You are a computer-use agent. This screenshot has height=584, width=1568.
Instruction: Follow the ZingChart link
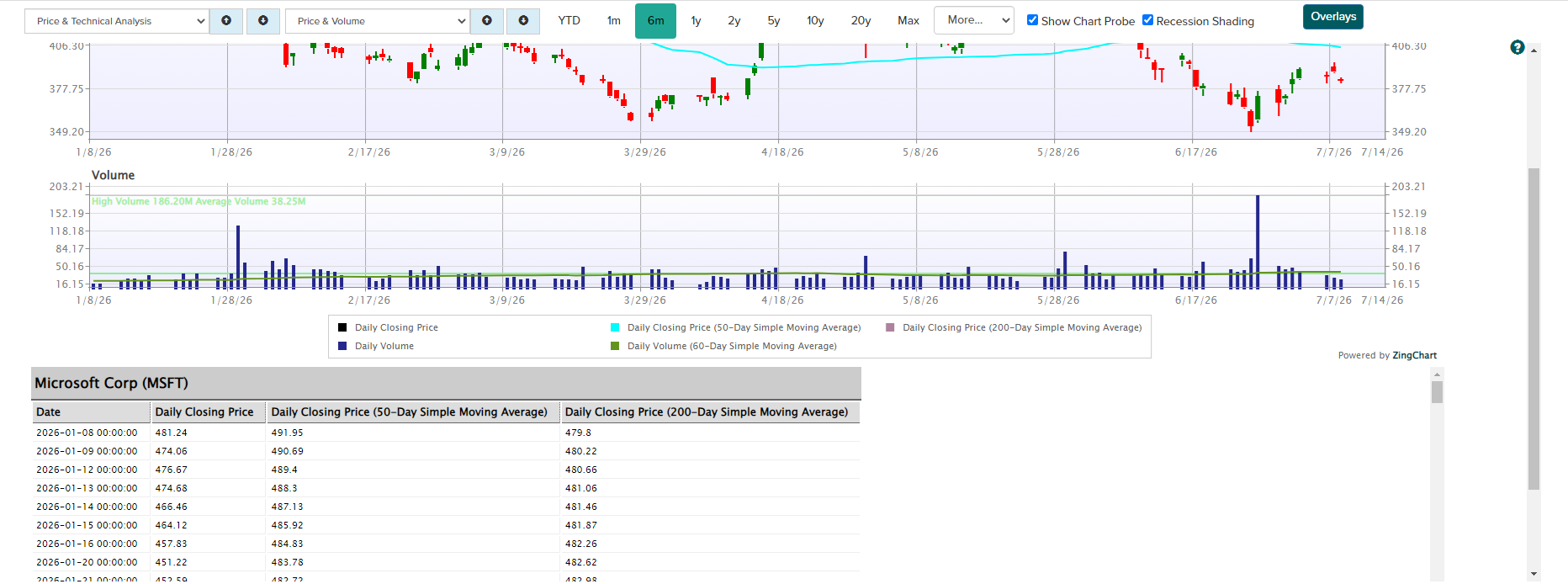click(1415, 355)
